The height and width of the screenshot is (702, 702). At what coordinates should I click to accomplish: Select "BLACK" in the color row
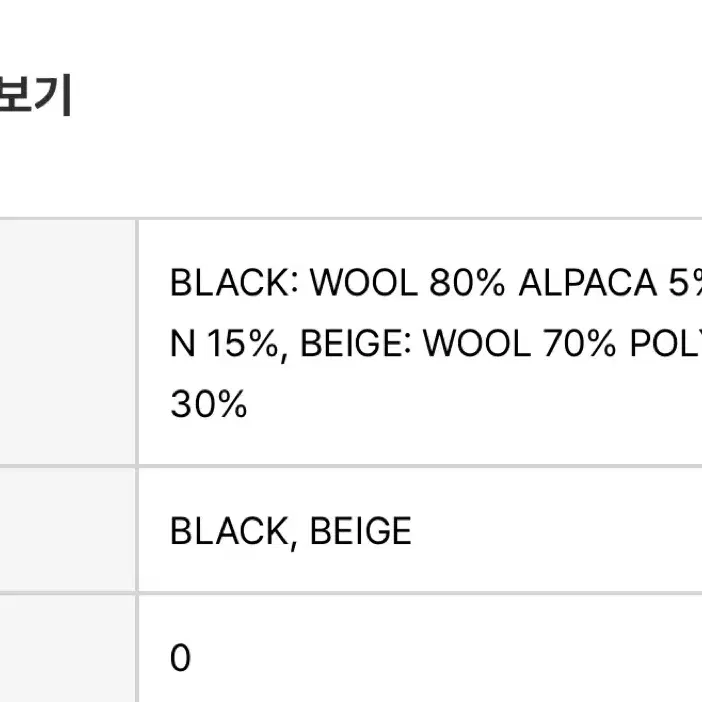[230, 531]
